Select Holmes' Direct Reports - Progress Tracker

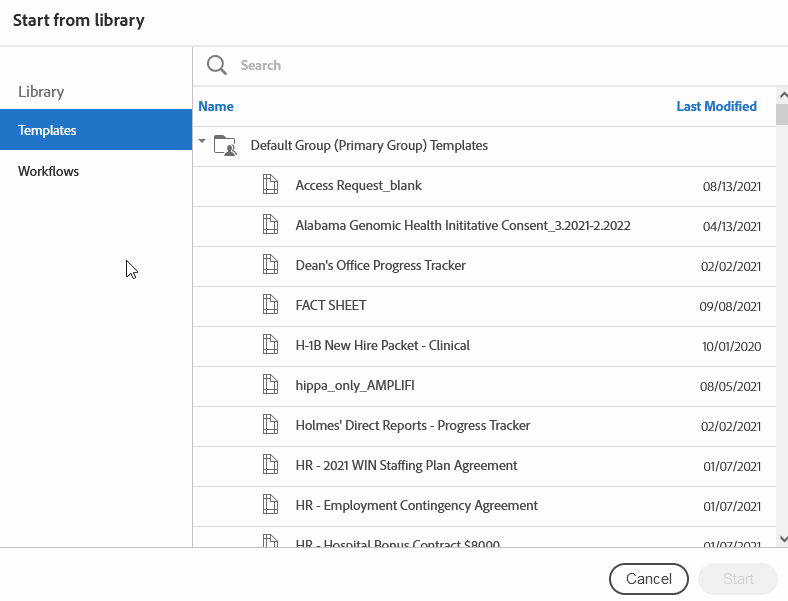[484, 427]
